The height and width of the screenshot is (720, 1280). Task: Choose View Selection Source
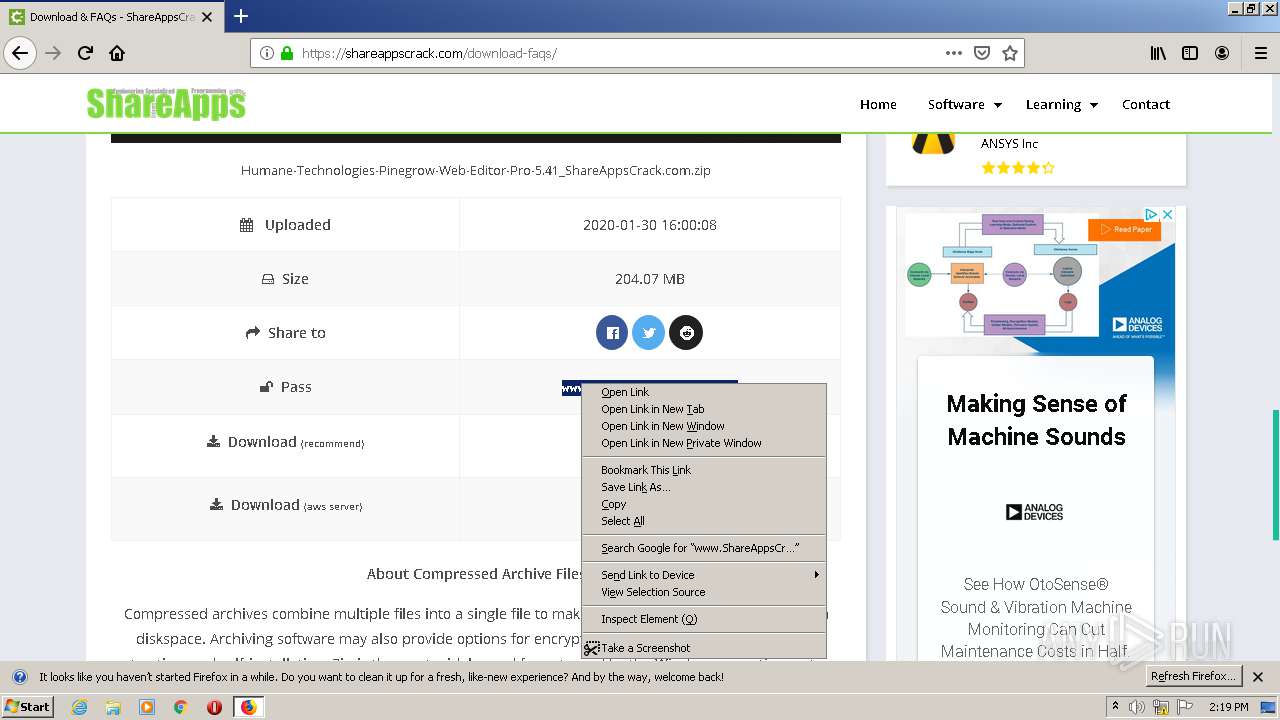tap(704, 592)
